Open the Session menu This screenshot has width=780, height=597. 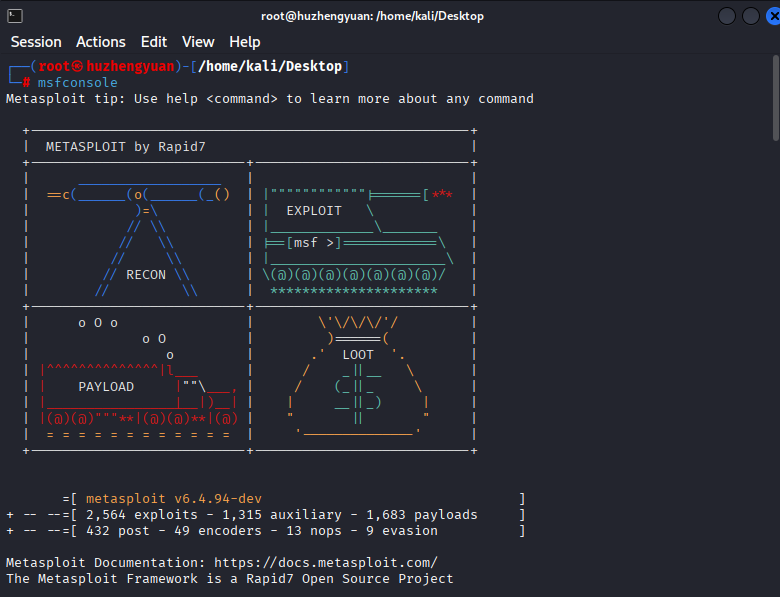pos(36,42)
